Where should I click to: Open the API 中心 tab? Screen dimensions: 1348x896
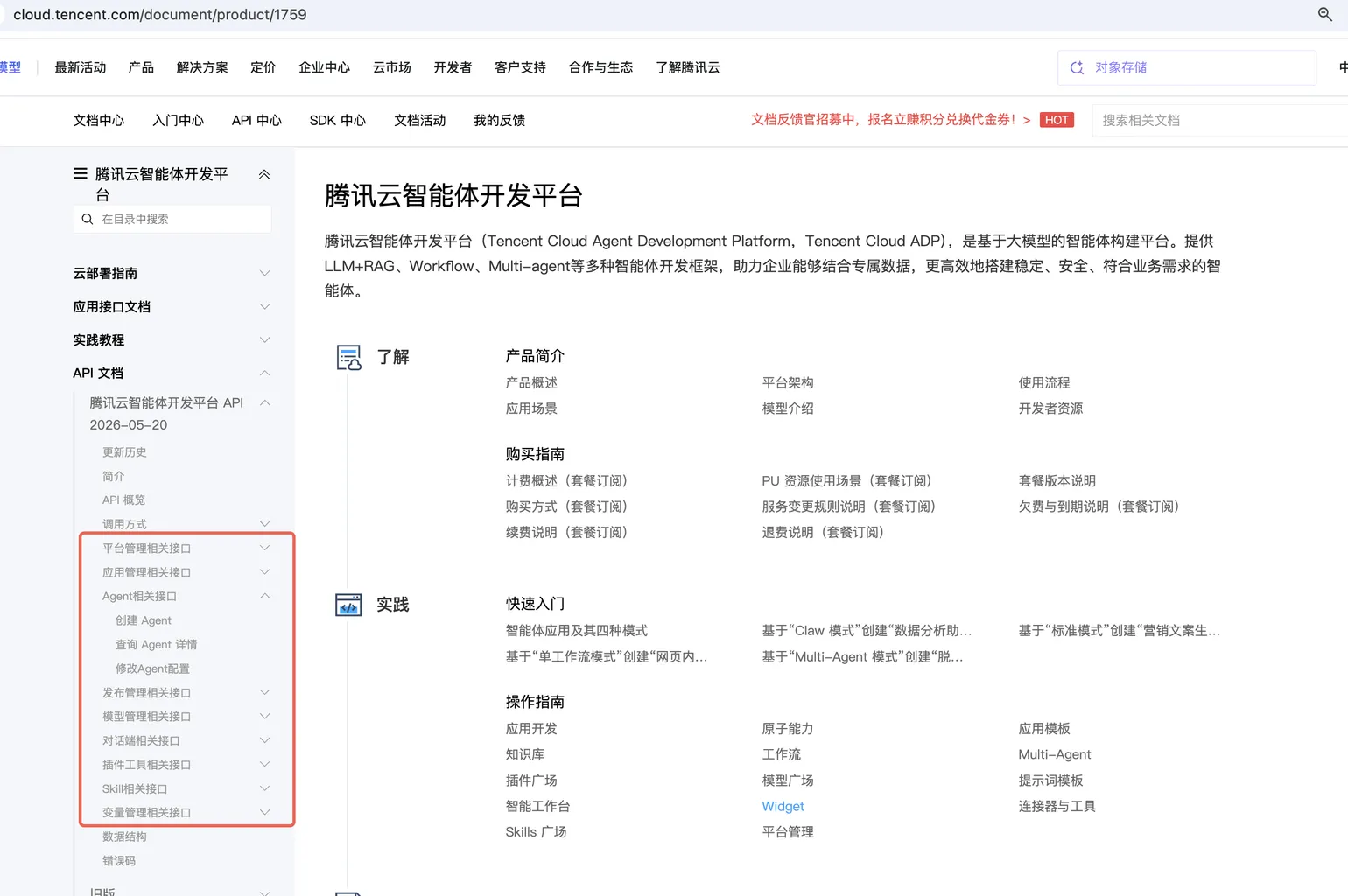[256, 120]
